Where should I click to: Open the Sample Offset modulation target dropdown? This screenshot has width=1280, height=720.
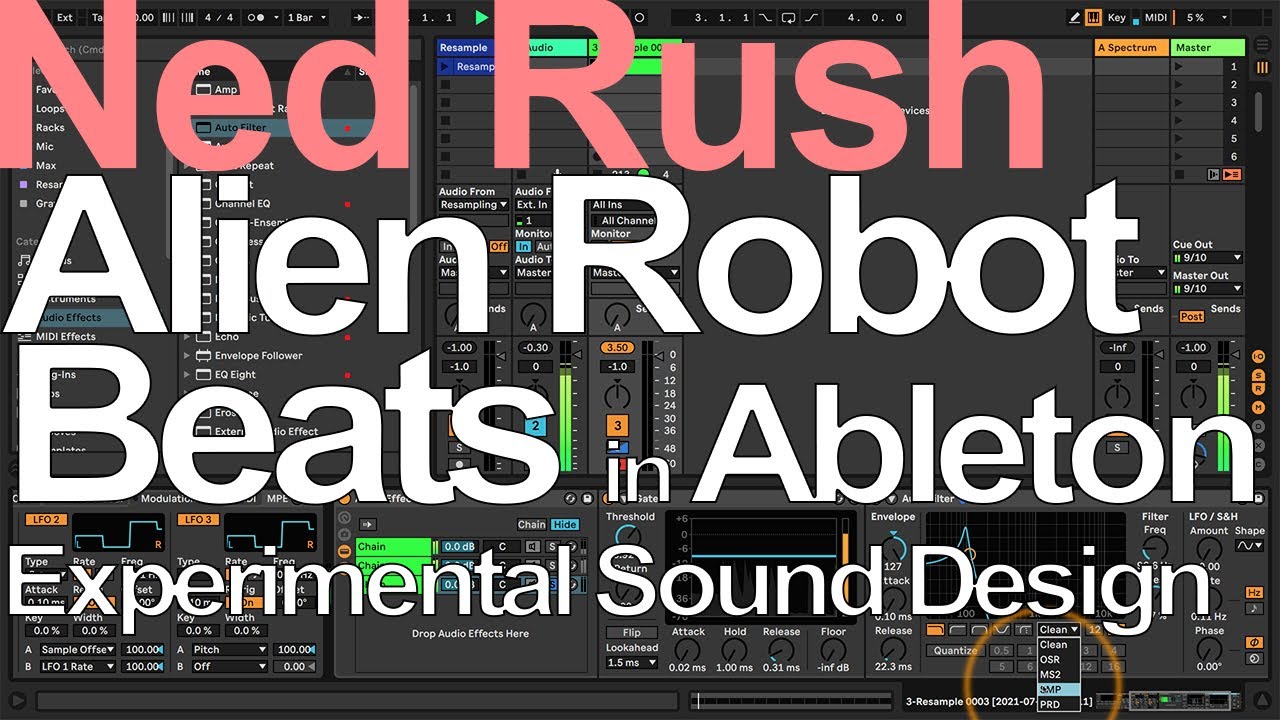pyautogui.click(x=78, y=650)
